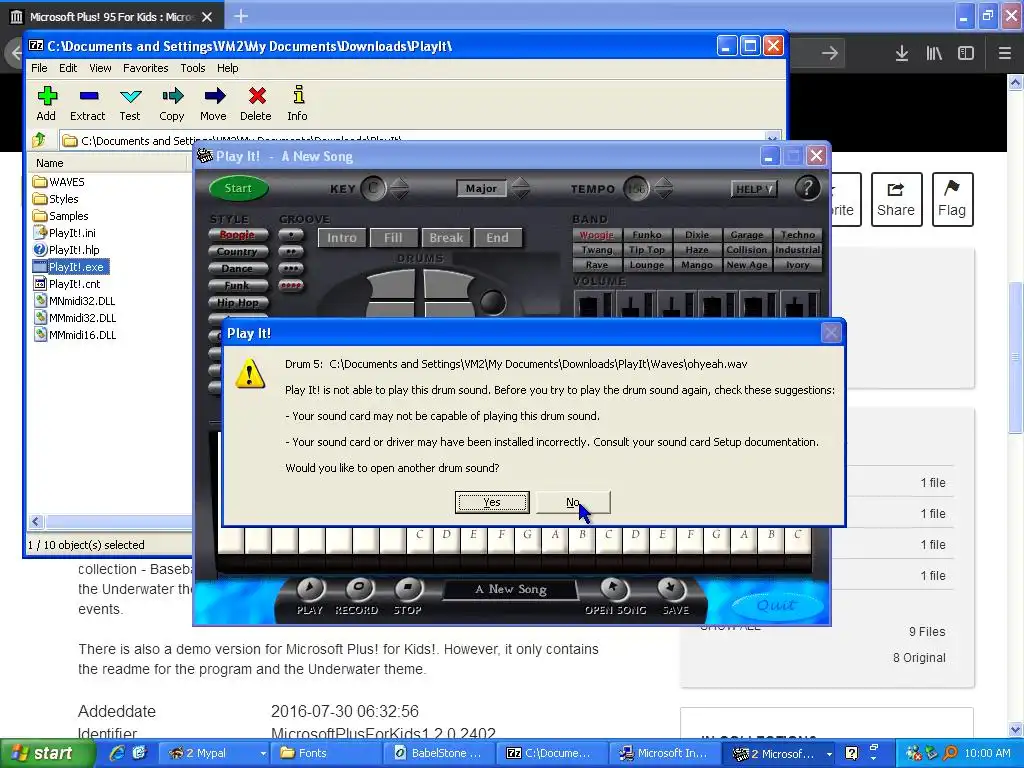Select PlayIt!.ini file

pos(64,232)
